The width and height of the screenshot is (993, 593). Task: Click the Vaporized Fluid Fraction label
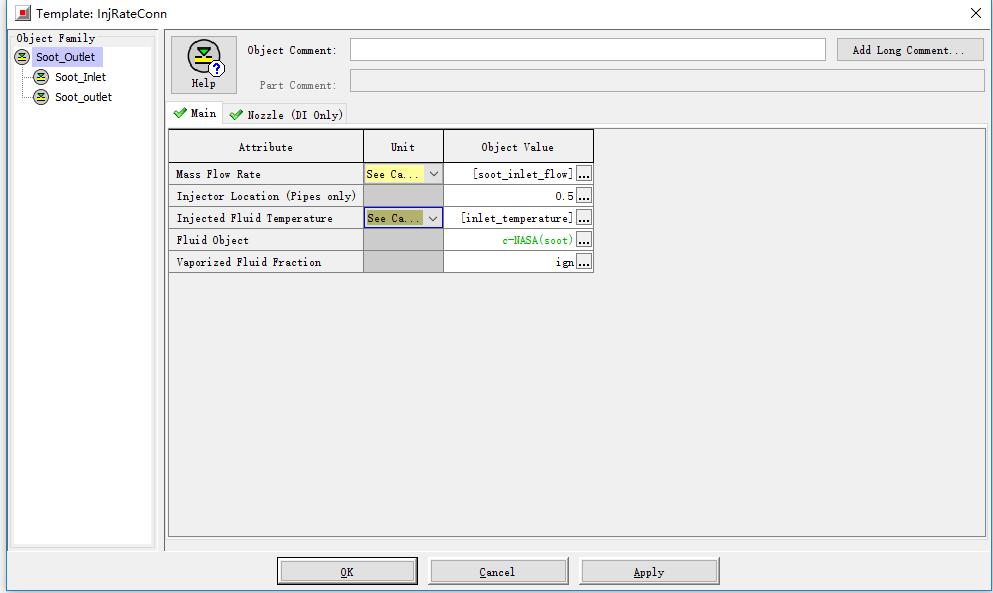[x=249, y=262]
